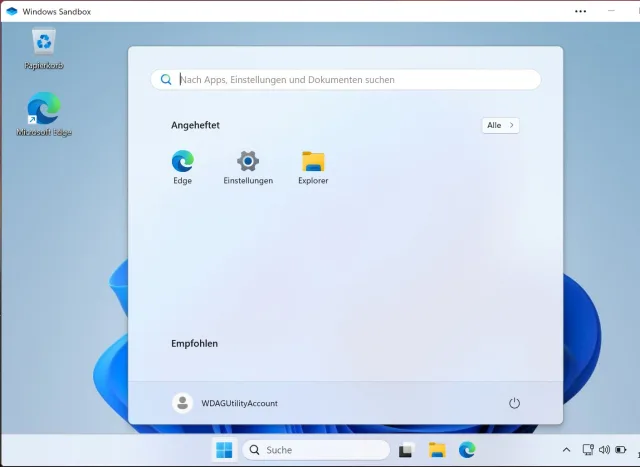Open the WDAGUtilityAccount user profile
The width and height of the screenshot is (640, 467).
(x=225, y=403)
